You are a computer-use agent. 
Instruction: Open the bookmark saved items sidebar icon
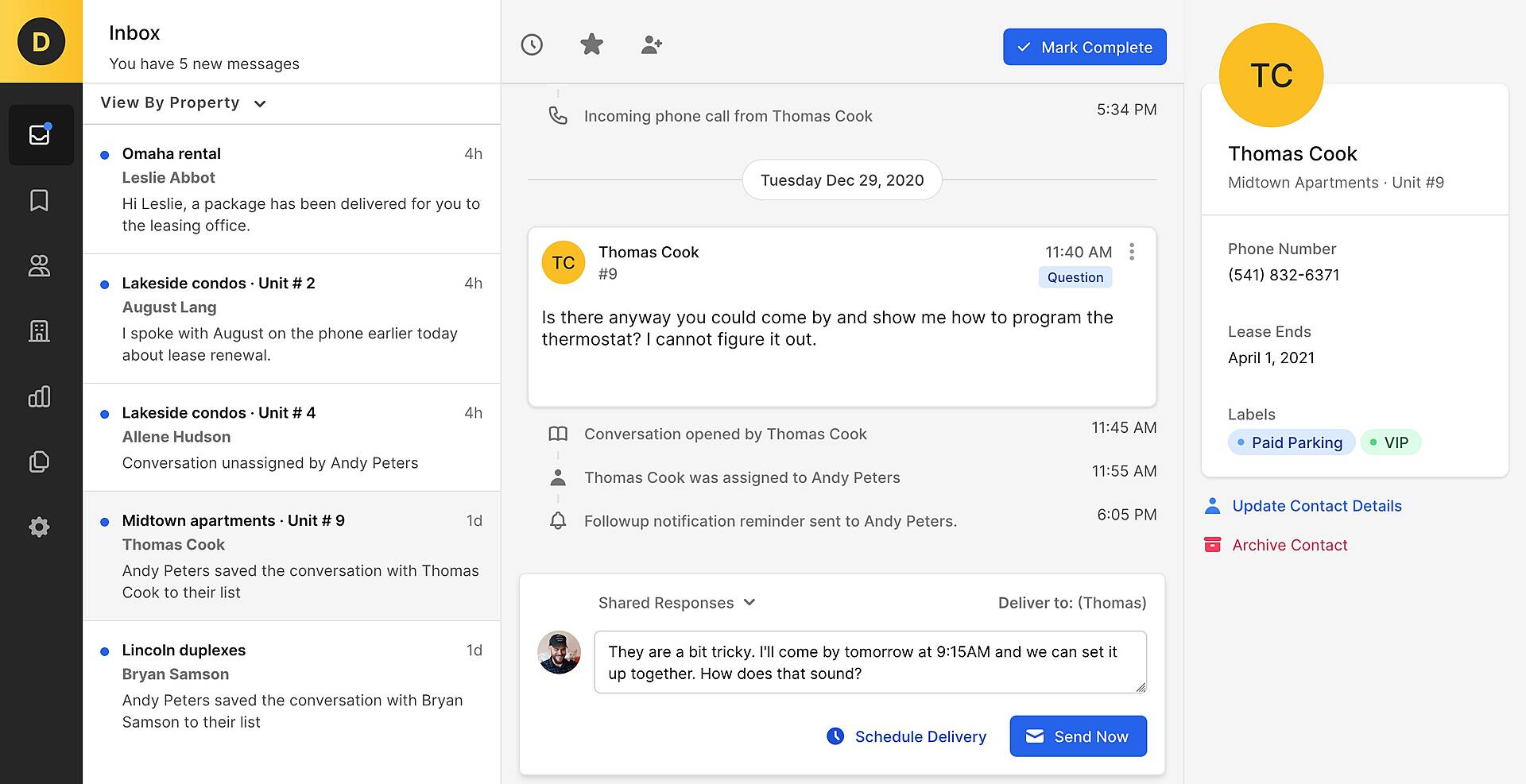pos(39,200)
